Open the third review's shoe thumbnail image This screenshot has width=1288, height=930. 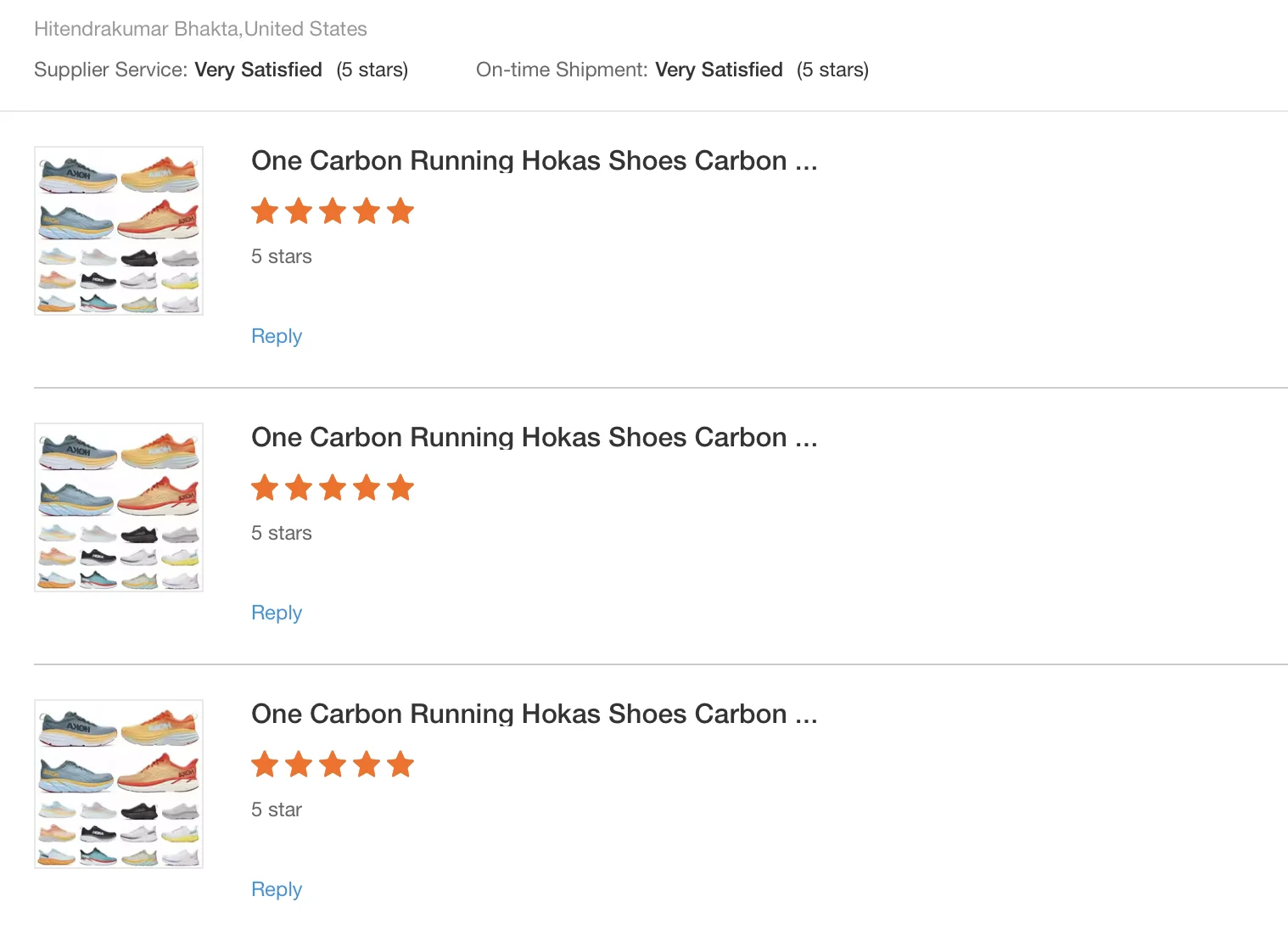119,784
